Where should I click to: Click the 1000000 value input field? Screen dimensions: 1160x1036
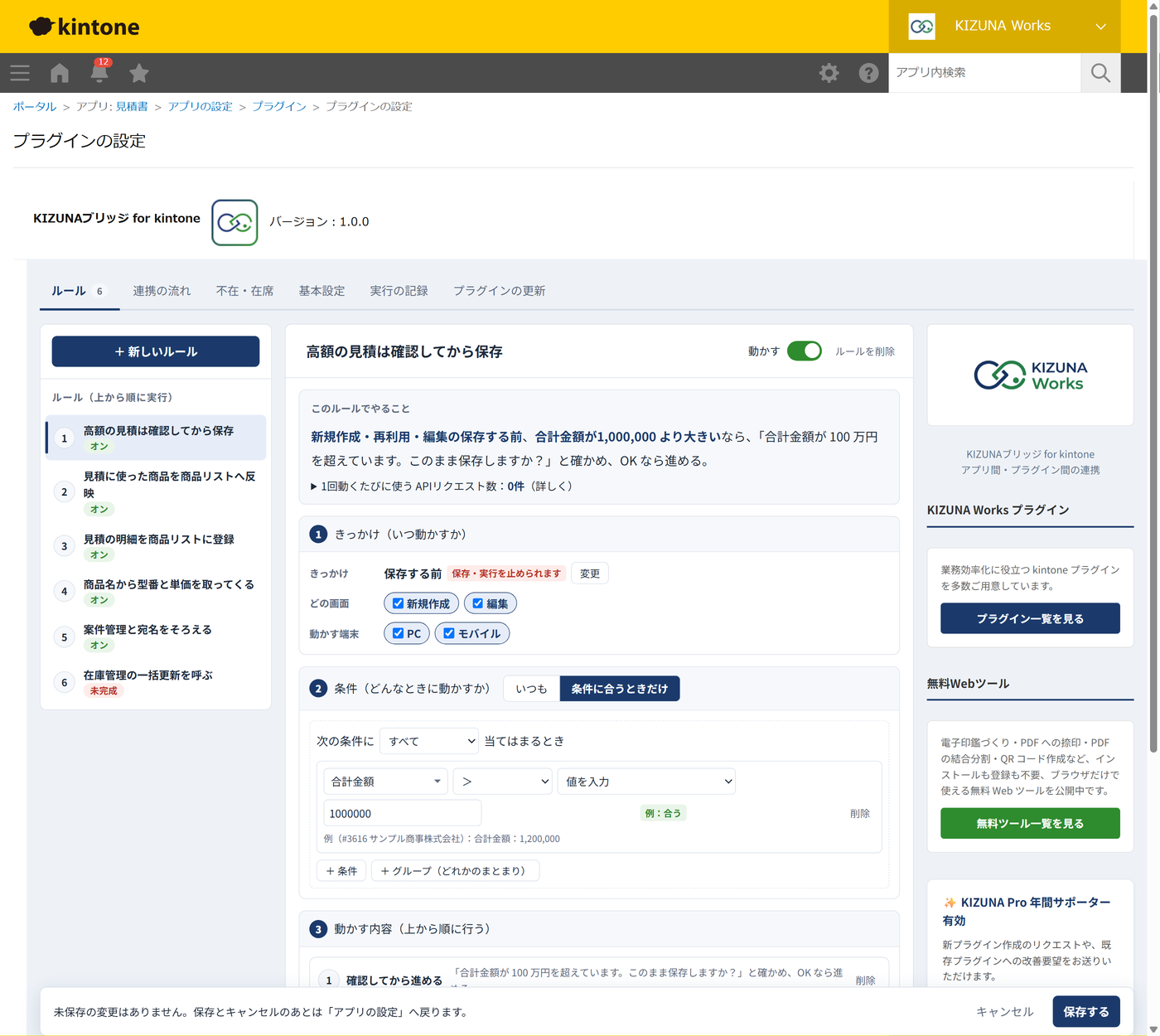402,814
